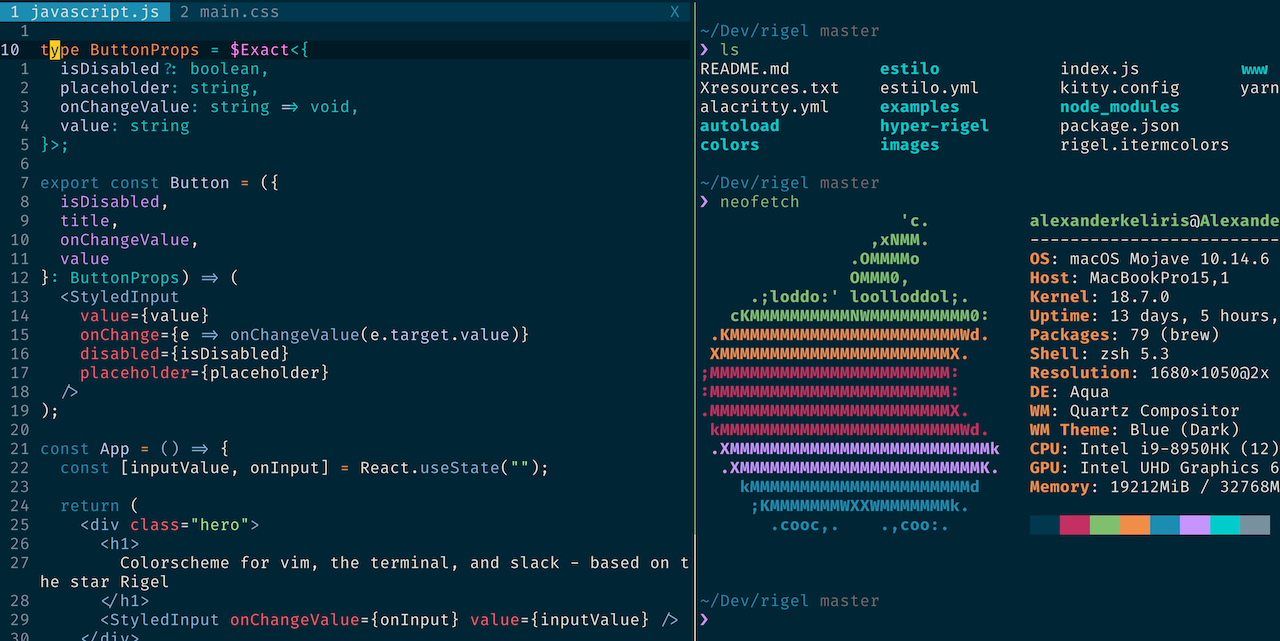Select the README.md file name
The image size is (1280, 641).
(744, 69)
